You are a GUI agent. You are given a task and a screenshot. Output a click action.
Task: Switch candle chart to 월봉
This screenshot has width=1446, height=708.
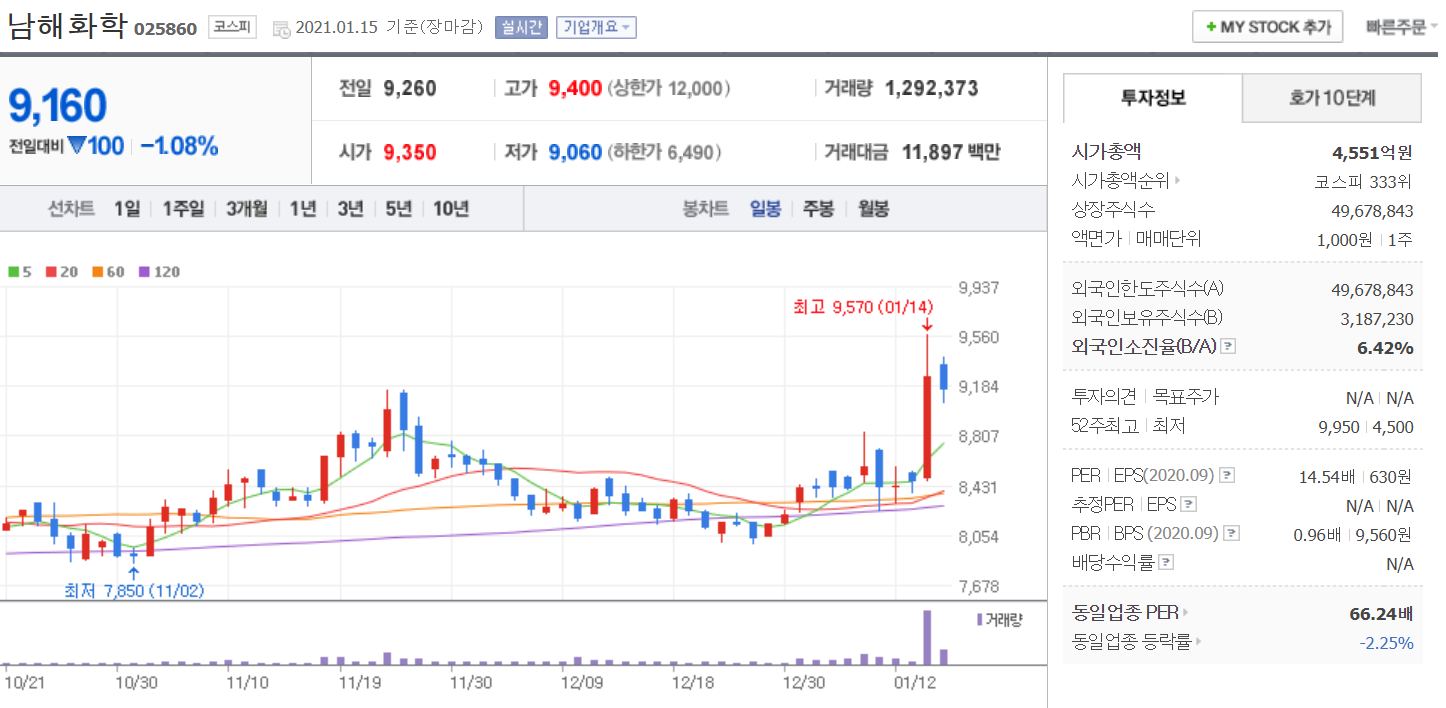[x=873, y=209]
